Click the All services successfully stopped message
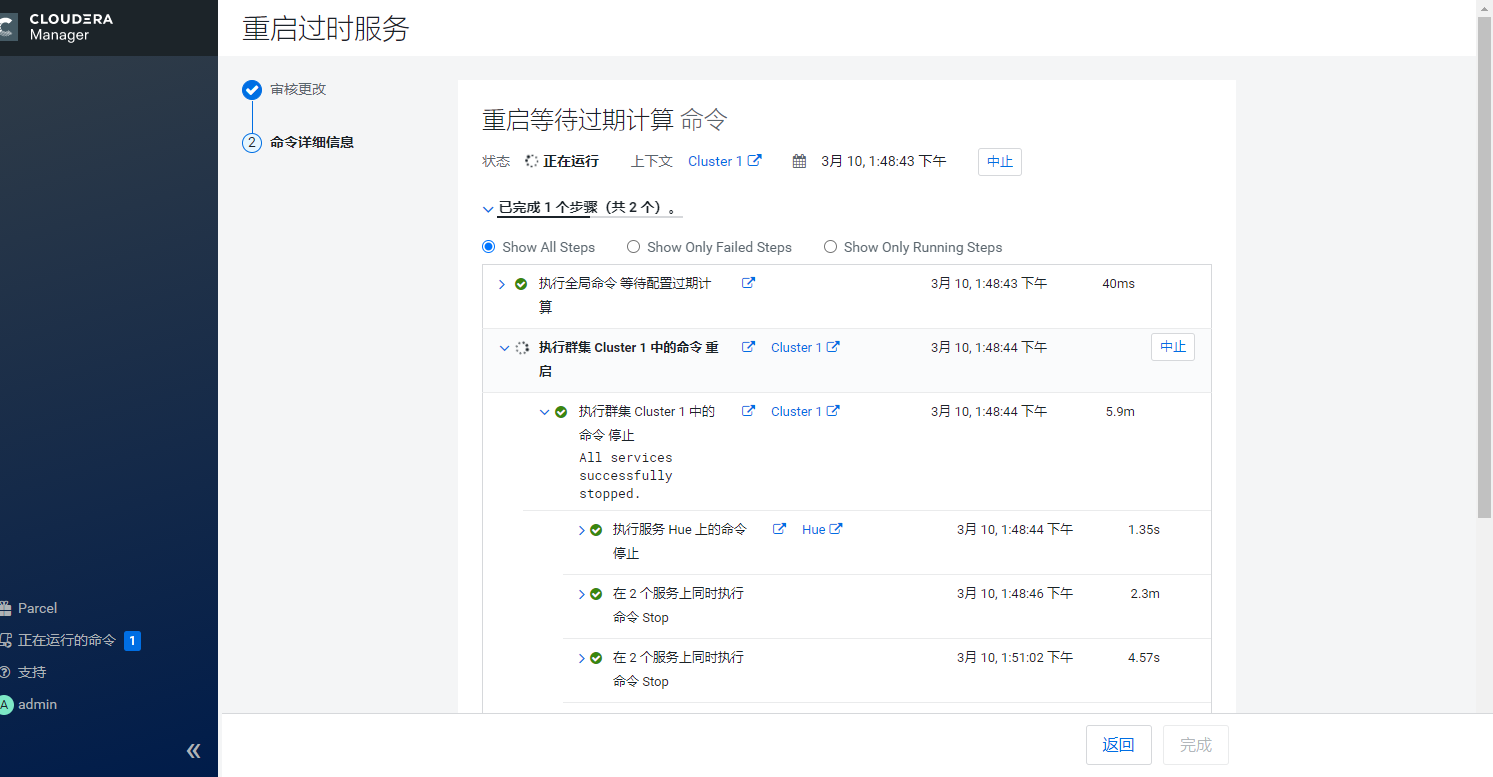 [626, 476]
